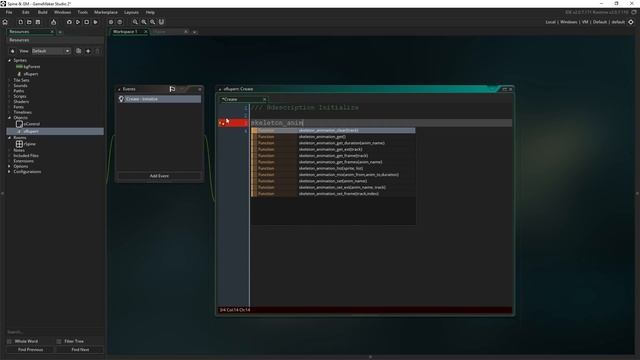640x360 pixels.
Task: Collapse the Events panel via its arrow
Action: (x=119, y=89)
